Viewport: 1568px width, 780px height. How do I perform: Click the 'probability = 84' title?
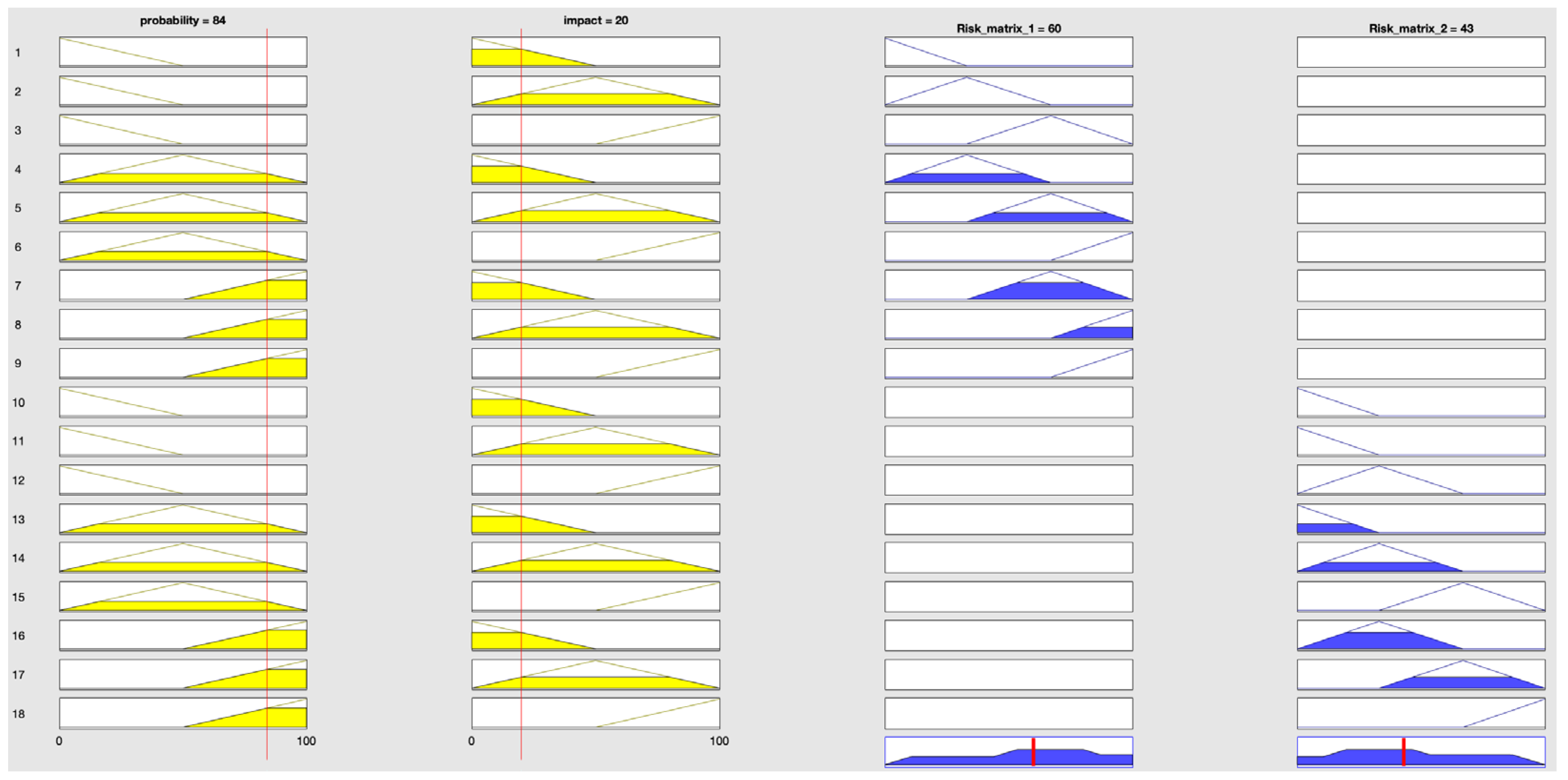(x=183, y=20)
